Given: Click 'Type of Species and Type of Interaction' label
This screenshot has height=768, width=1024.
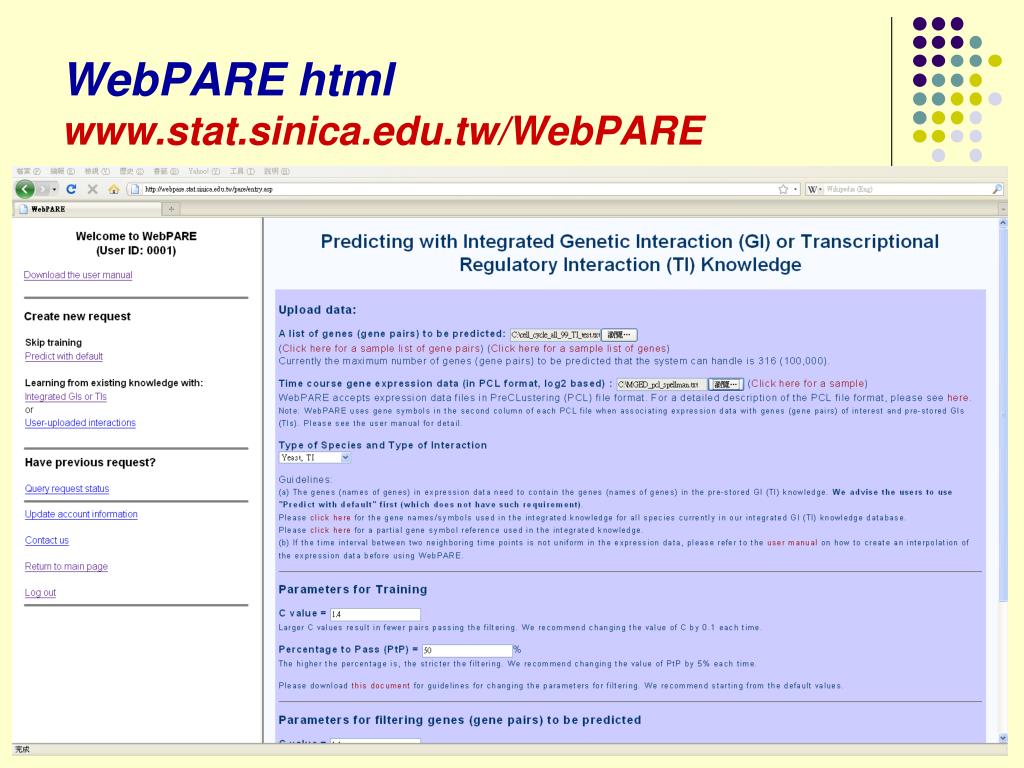Looking at the screenshot, I should click(383, 445).
